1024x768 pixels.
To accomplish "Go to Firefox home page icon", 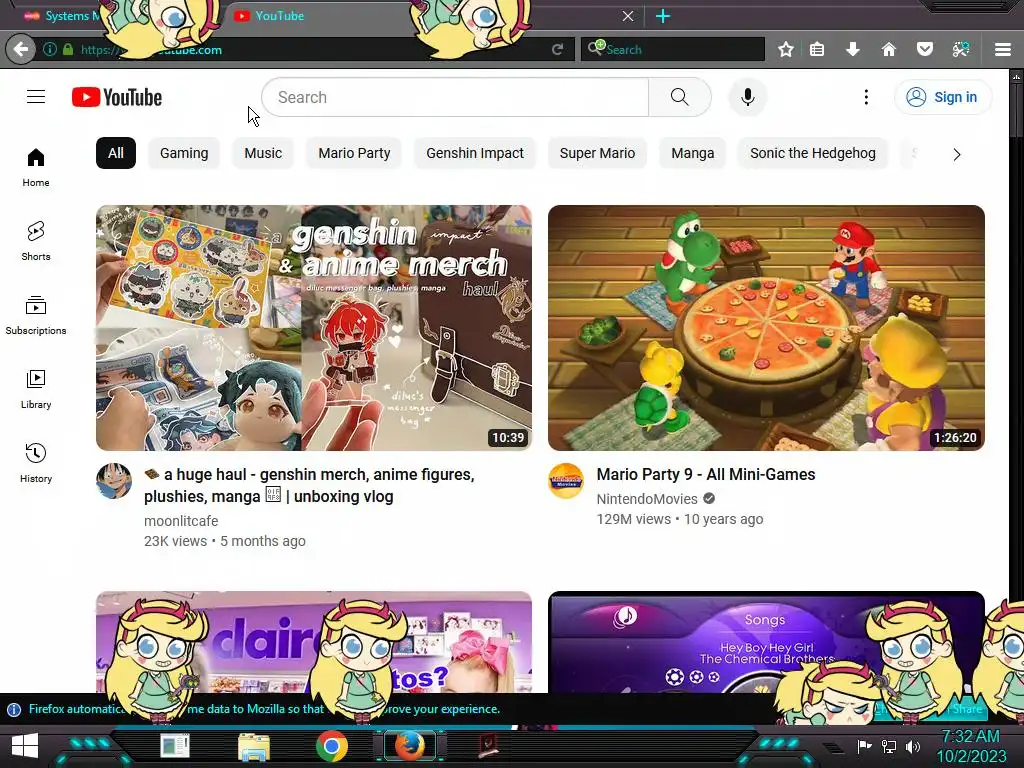I will 888,49.
